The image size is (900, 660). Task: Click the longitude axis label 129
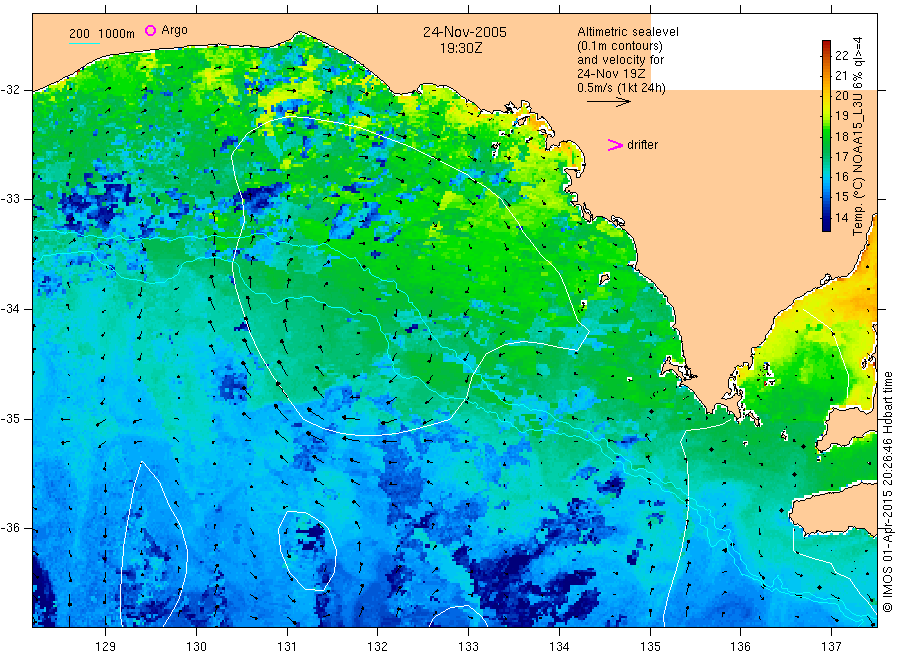pos(106,647)
